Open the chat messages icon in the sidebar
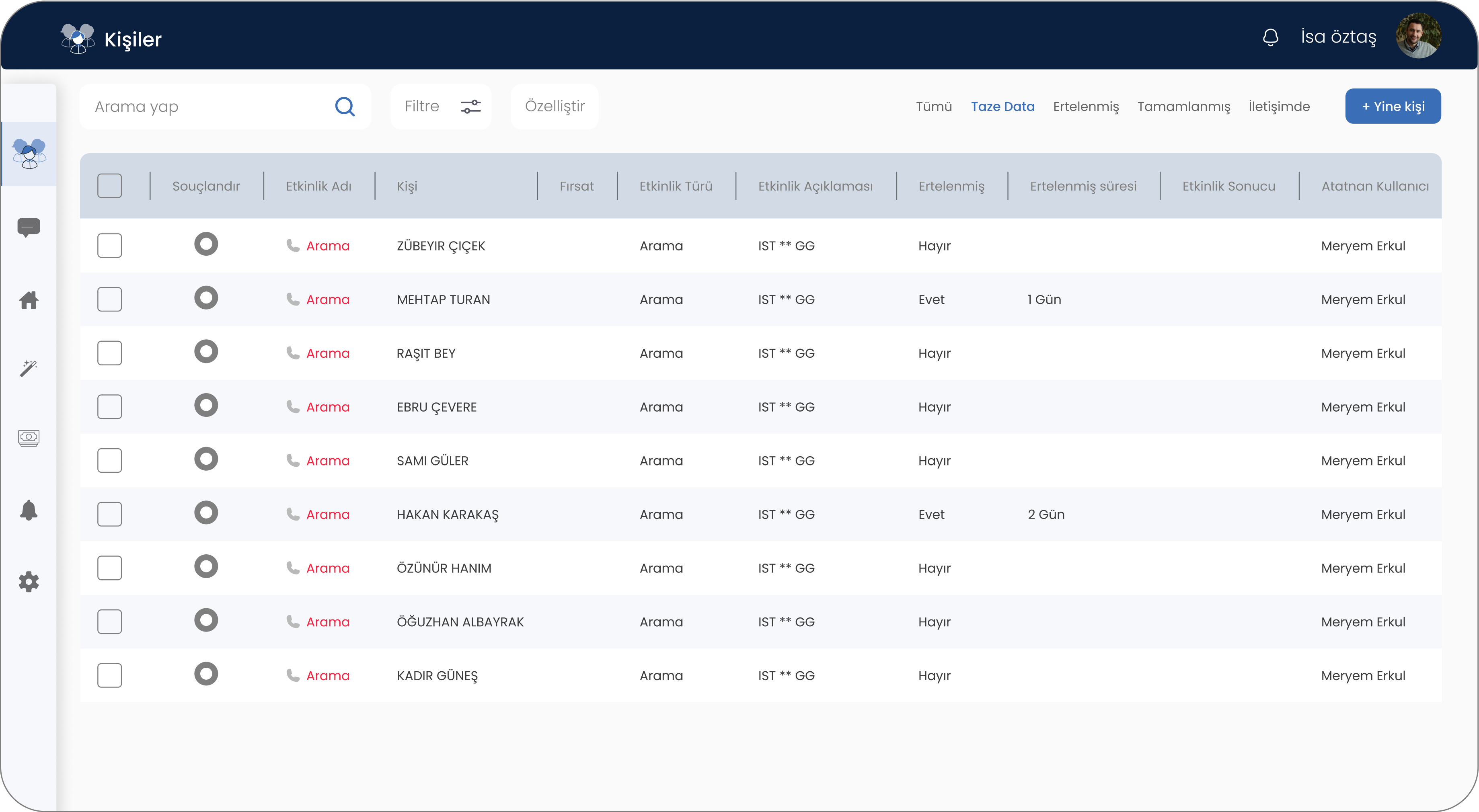Viewport: 1479px width, 812px height. tap(29, 227)
